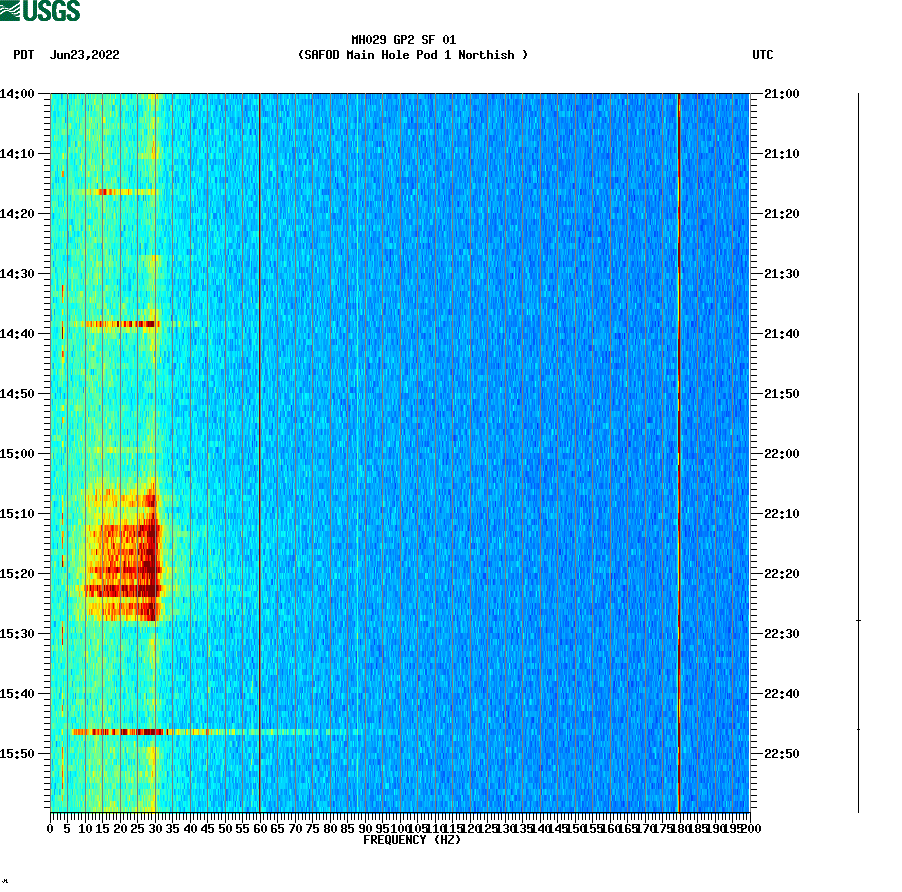Click the red vertical line near 180 Hz

tap(679, 450)
